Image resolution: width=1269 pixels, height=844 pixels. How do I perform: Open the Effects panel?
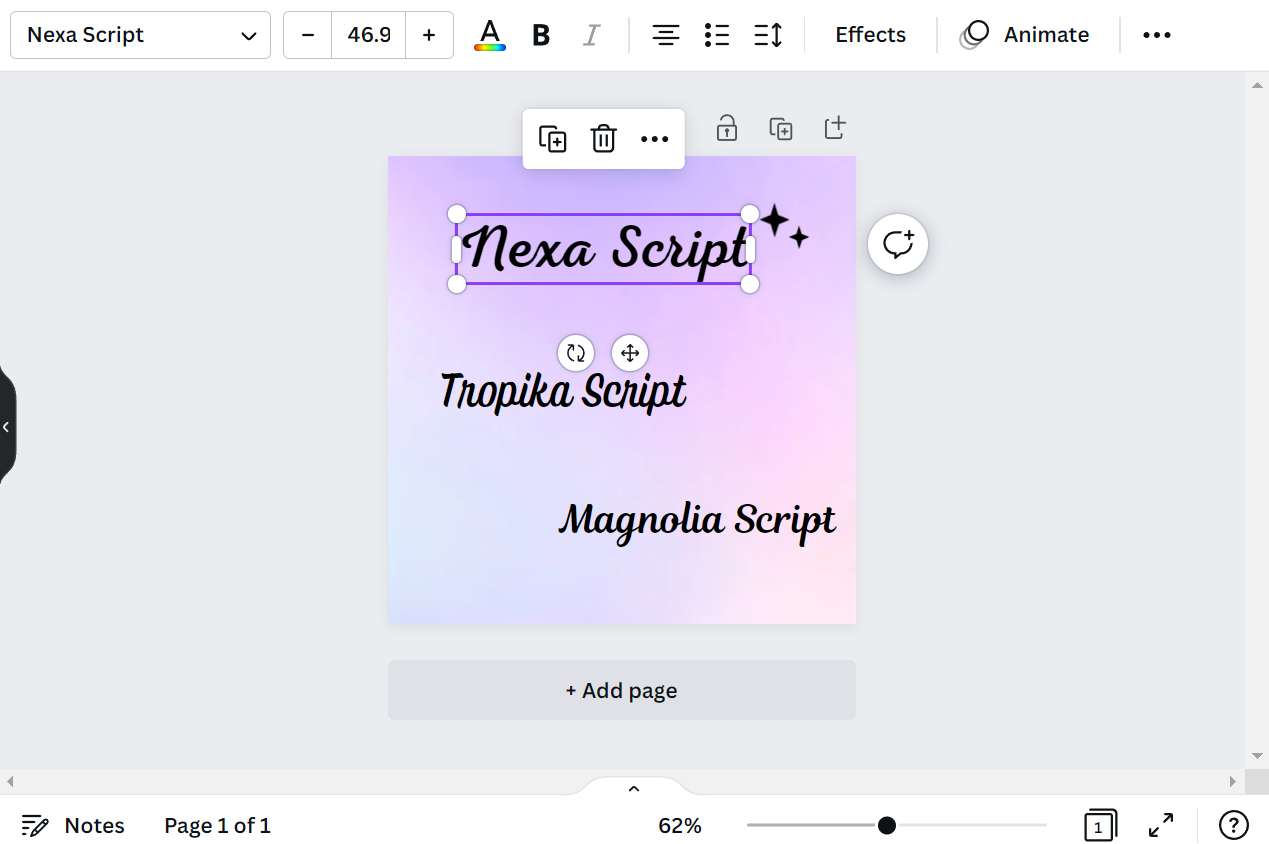869,34
